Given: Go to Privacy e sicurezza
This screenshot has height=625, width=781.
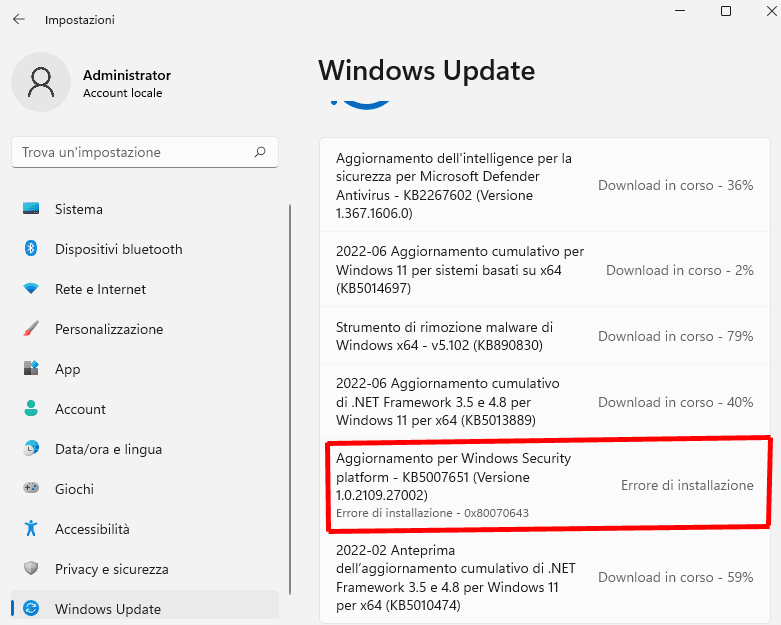Looking at the screenshot, I should pyautogui.click(x=145, y=569).
